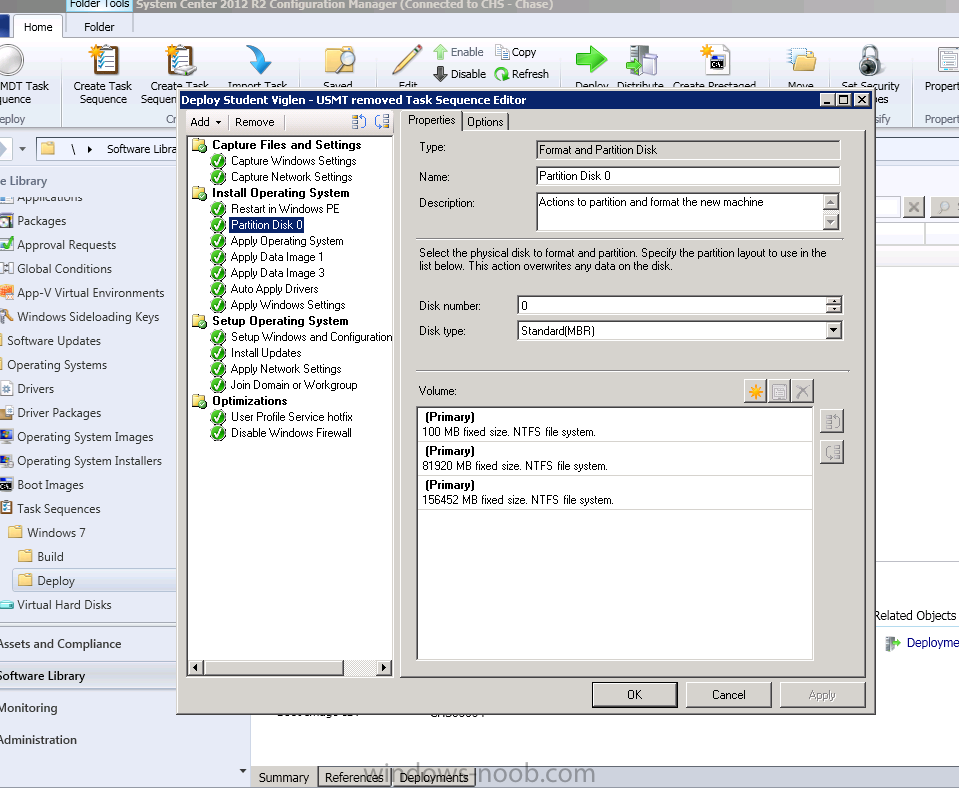Select Install Operating System group
The height and width of the screenshot is (788, 959).
[280, 193]
